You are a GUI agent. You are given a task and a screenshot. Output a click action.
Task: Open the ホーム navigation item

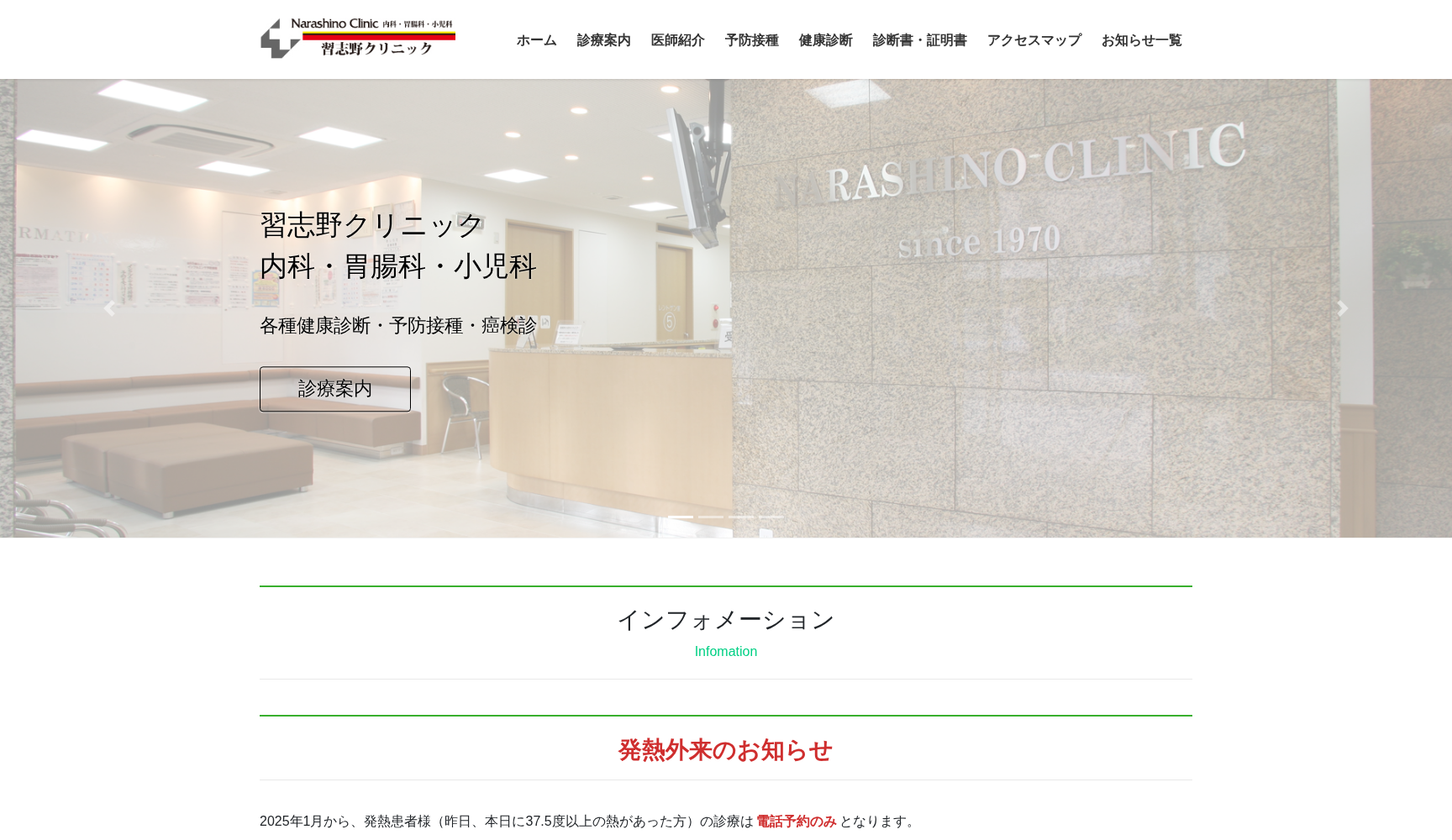(535, 40)
